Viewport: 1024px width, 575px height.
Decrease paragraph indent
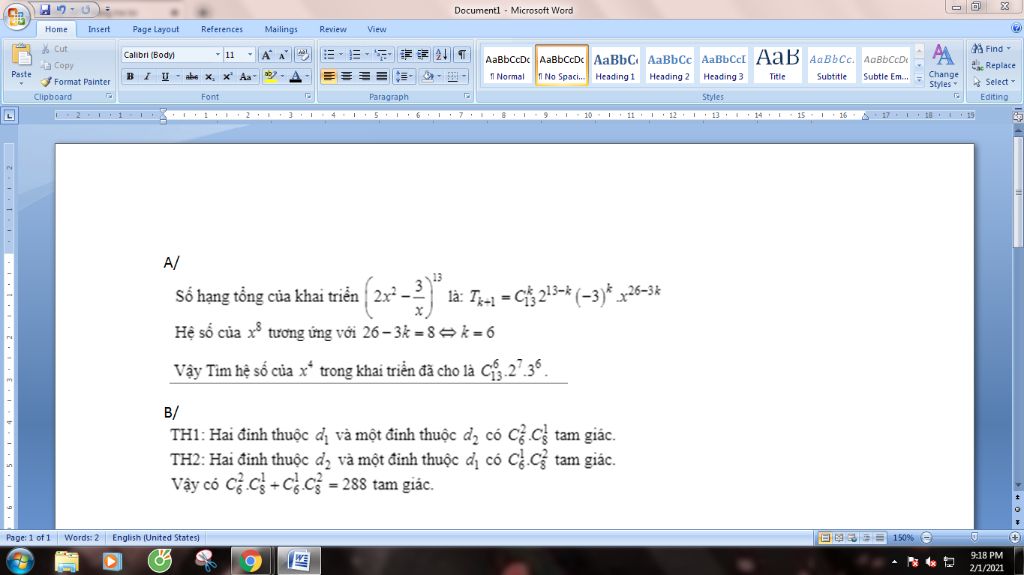[406, 55]
